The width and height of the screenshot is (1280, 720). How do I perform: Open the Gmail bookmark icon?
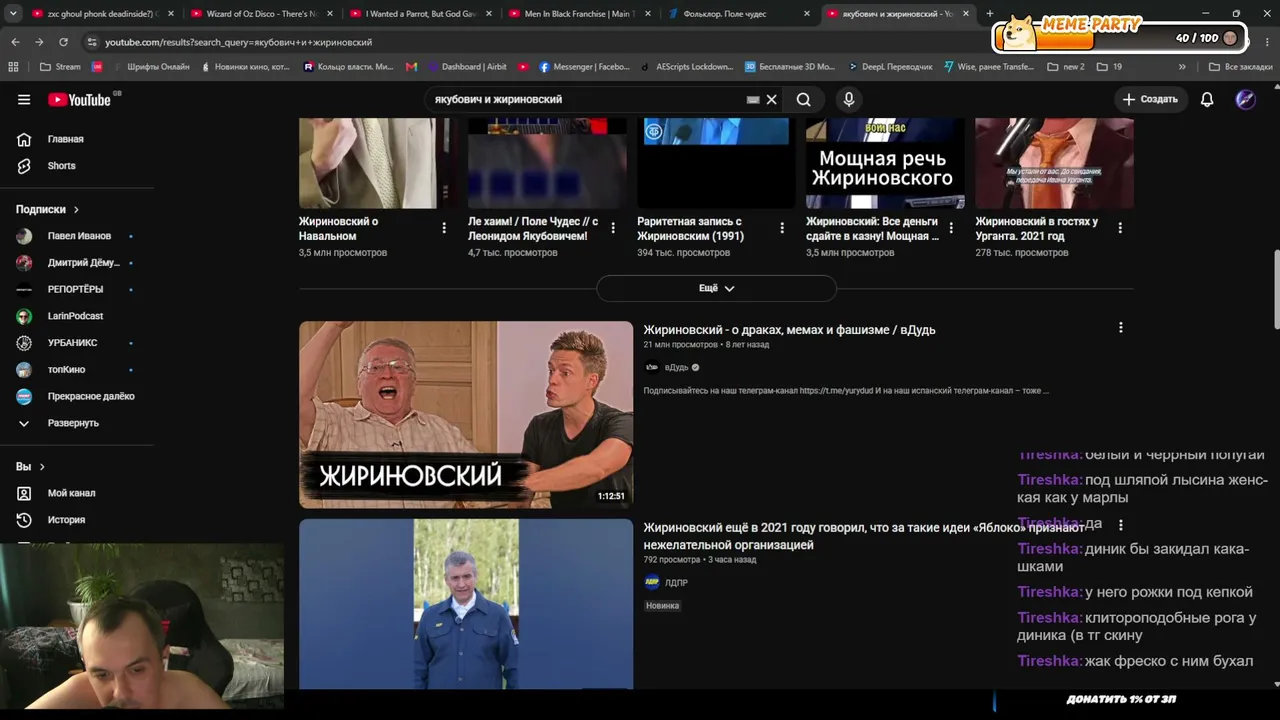click(411, 67)
